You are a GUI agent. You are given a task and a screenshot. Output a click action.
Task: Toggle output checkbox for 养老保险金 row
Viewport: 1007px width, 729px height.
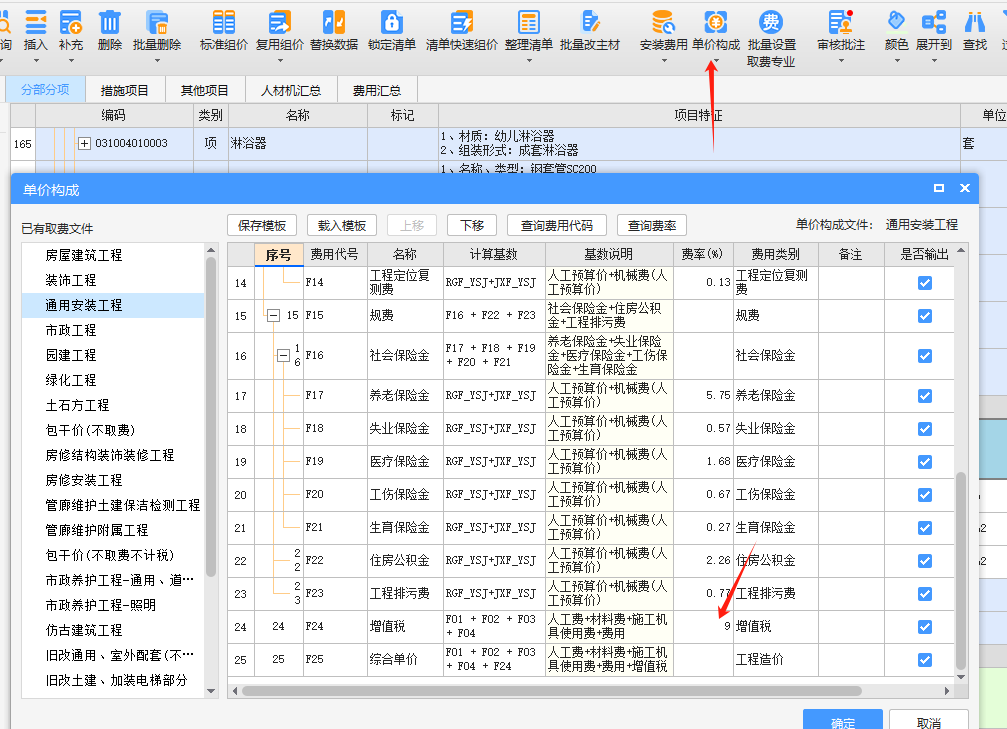coord(925,396)
